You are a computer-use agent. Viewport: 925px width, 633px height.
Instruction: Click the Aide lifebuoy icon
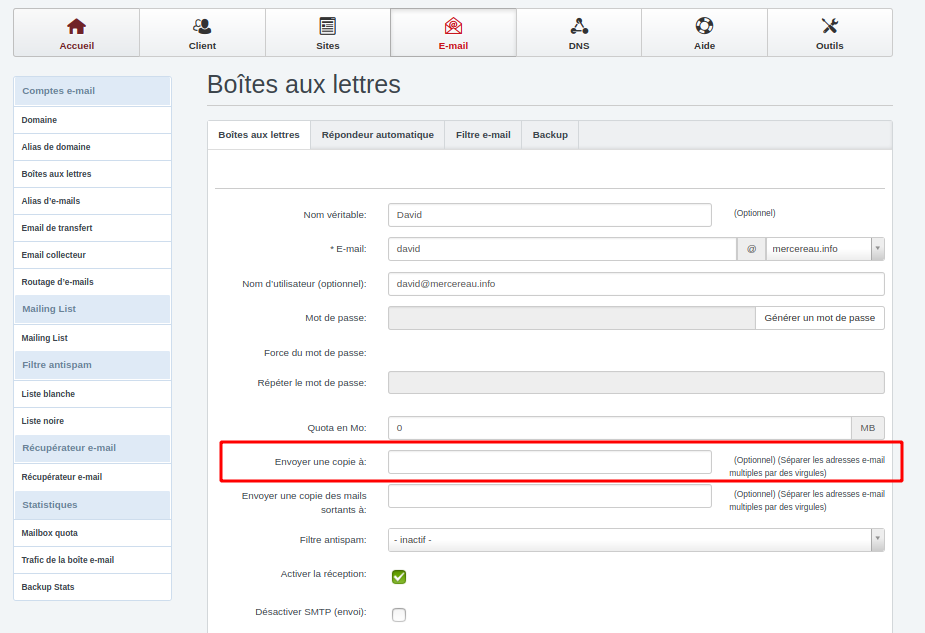(x=704, y=26)
